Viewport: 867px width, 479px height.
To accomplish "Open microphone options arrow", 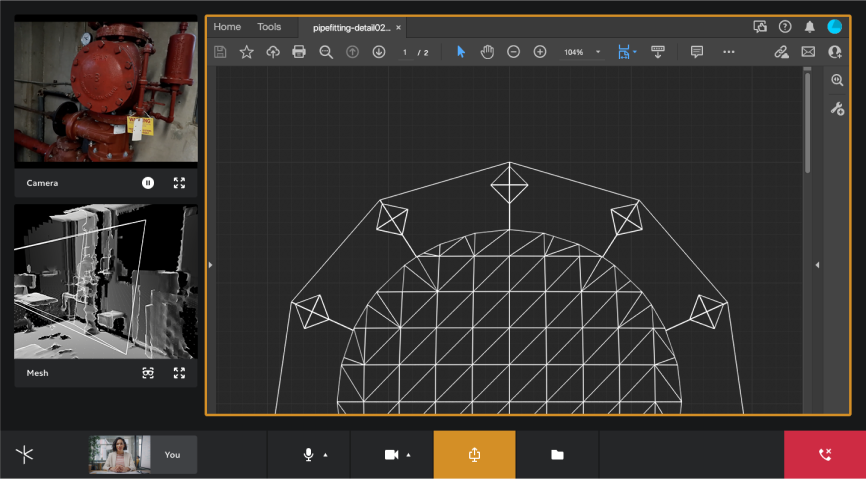I will click(325, 455).
